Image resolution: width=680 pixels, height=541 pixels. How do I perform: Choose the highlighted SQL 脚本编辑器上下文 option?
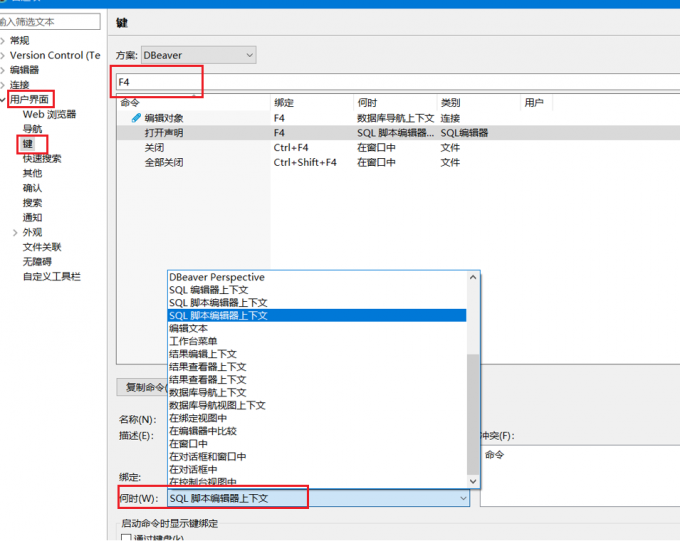click(317, 315)
